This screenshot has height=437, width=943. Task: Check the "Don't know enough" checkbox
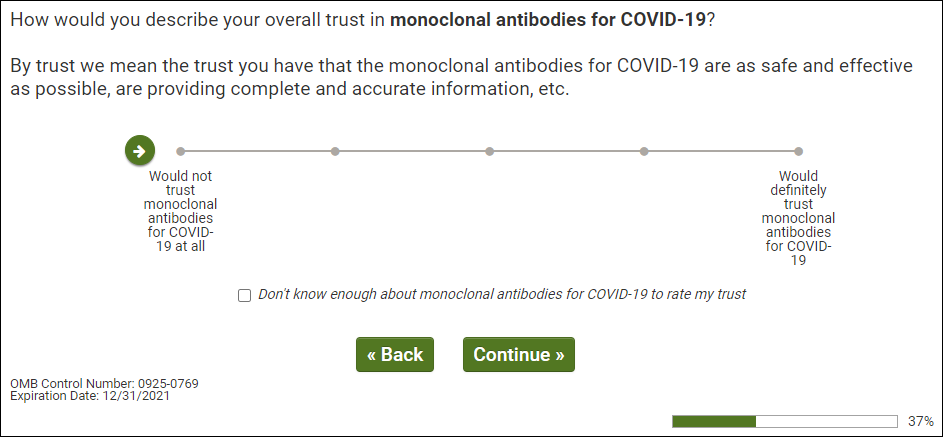pyautogui.click(x=245, y=295)
